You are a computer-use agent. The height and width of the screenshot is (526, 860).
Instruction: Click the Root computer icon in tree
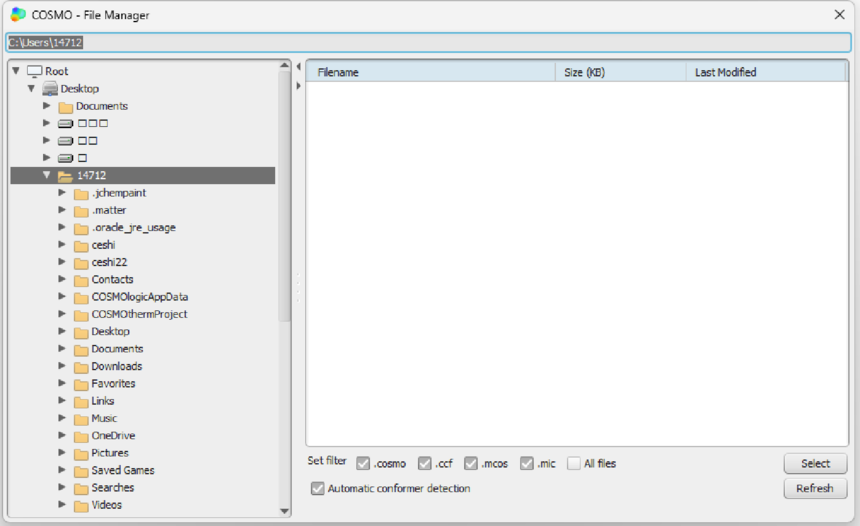pyautogui.click(x=35, y=71)
